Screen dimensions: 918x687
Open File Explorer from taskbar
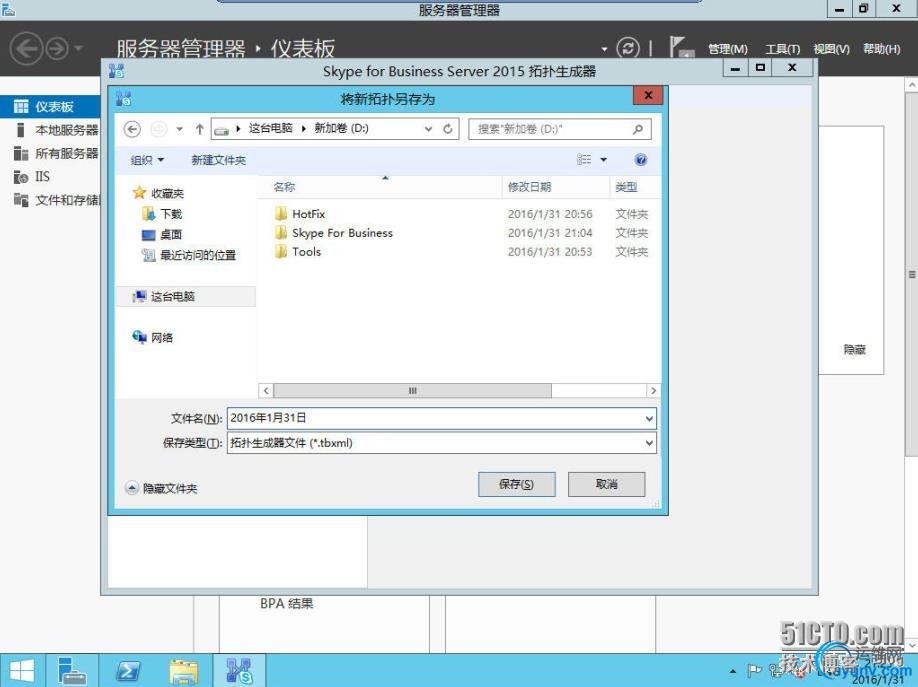click(x=184, y=671)
